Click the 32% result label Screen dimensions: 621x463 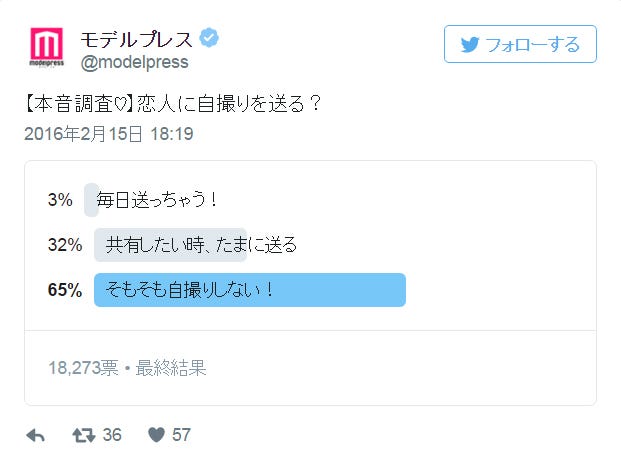pyautogui.click(x=65, y=245)
